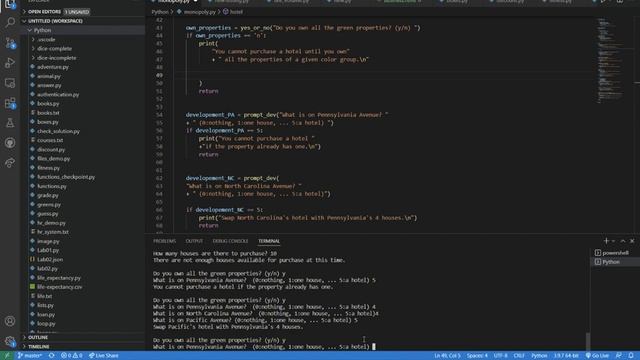Open life-expectancy.csv in the explorer
640x360 pixels.
(x=82, y=287)
